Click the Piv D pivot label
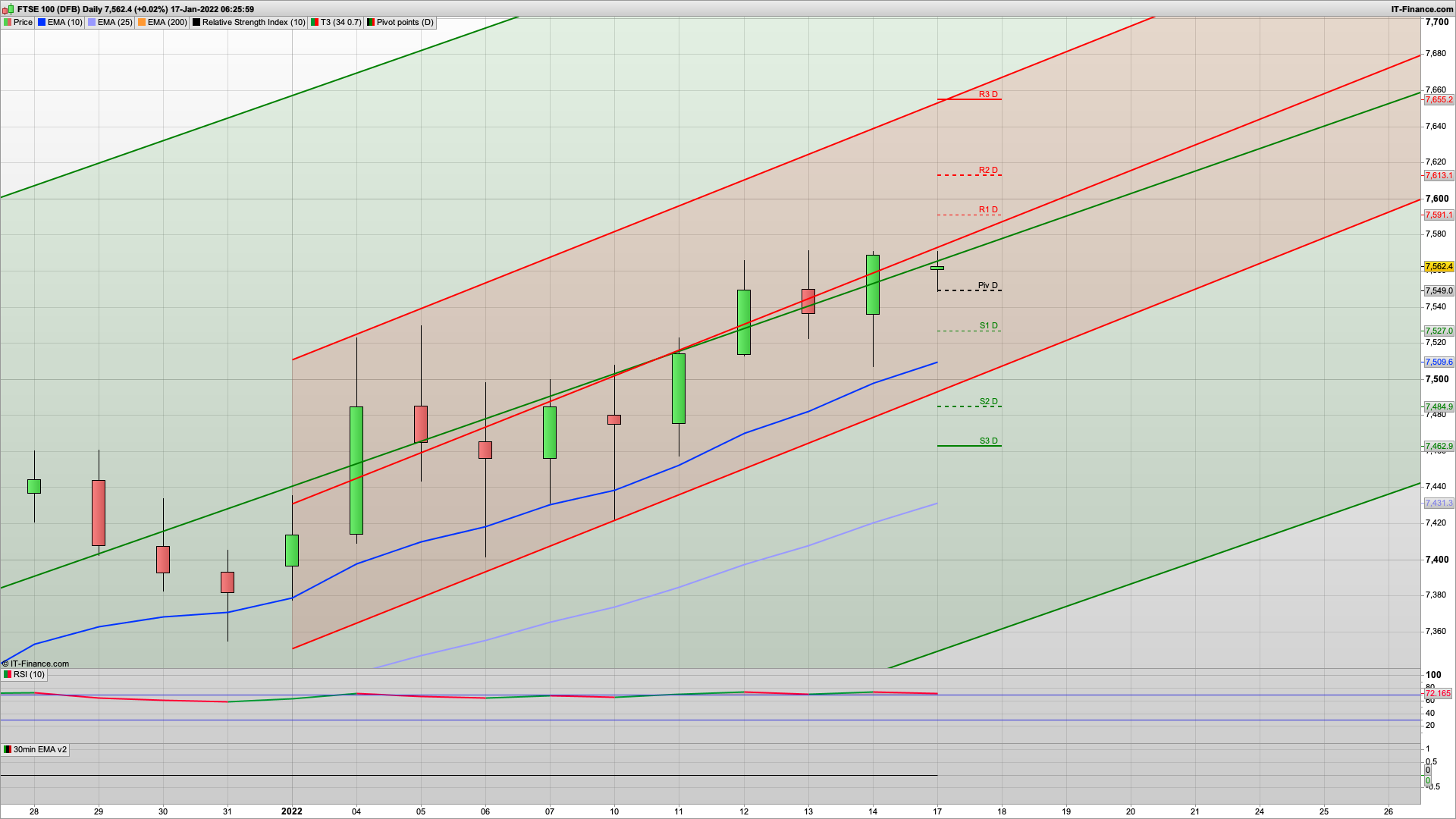 987,285
